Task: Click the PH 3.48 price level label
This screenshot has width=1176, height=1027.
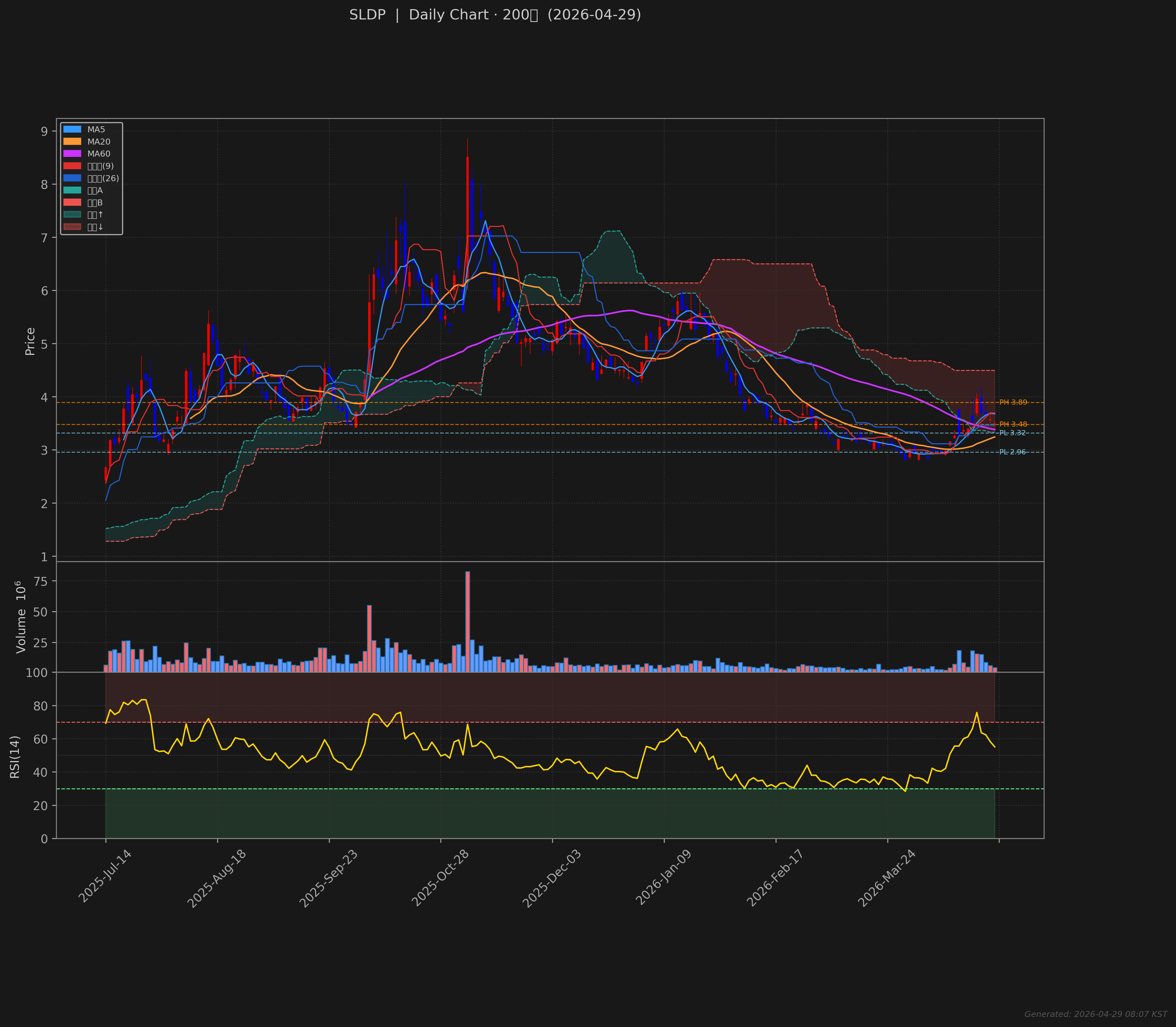Action: click(1013, 424)
